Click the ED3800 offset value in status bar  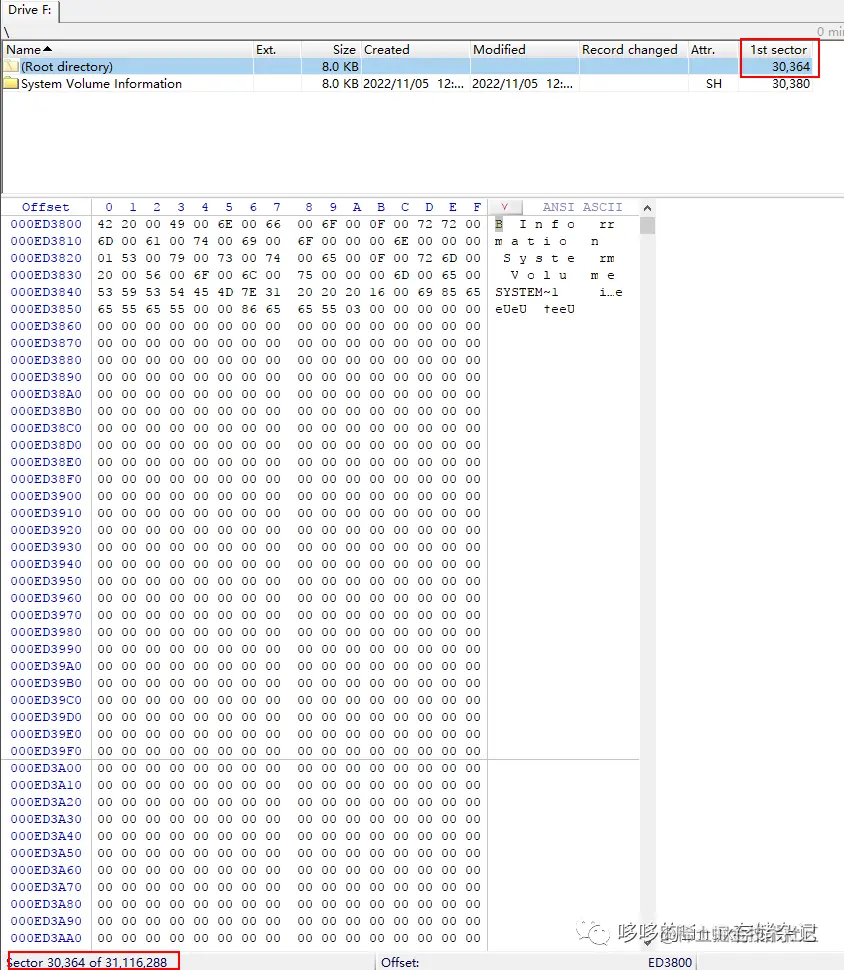click(670, 963)
